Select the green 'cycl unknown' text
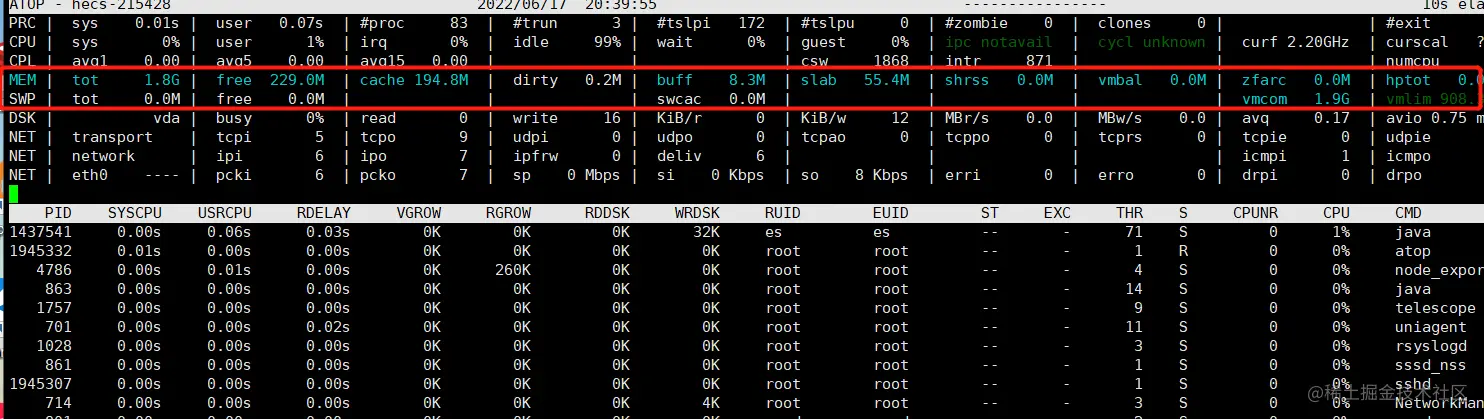 [x=1151, y=42]
